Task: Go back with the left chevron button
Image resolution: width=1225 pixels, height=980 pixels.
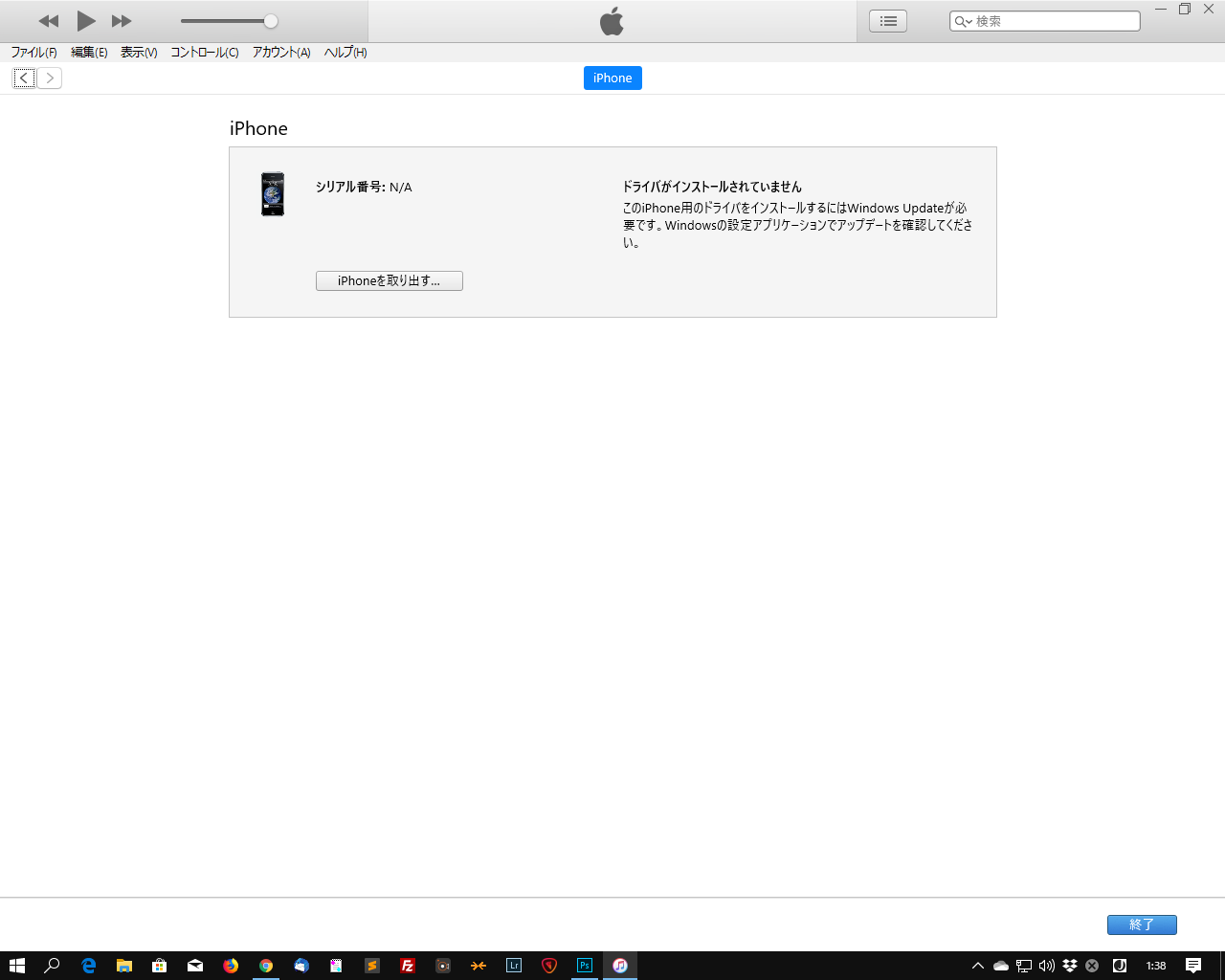Action: [24, 78]
